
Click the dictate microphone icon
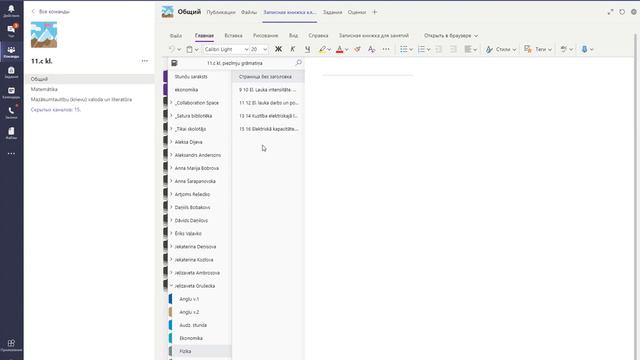[584, 49]
